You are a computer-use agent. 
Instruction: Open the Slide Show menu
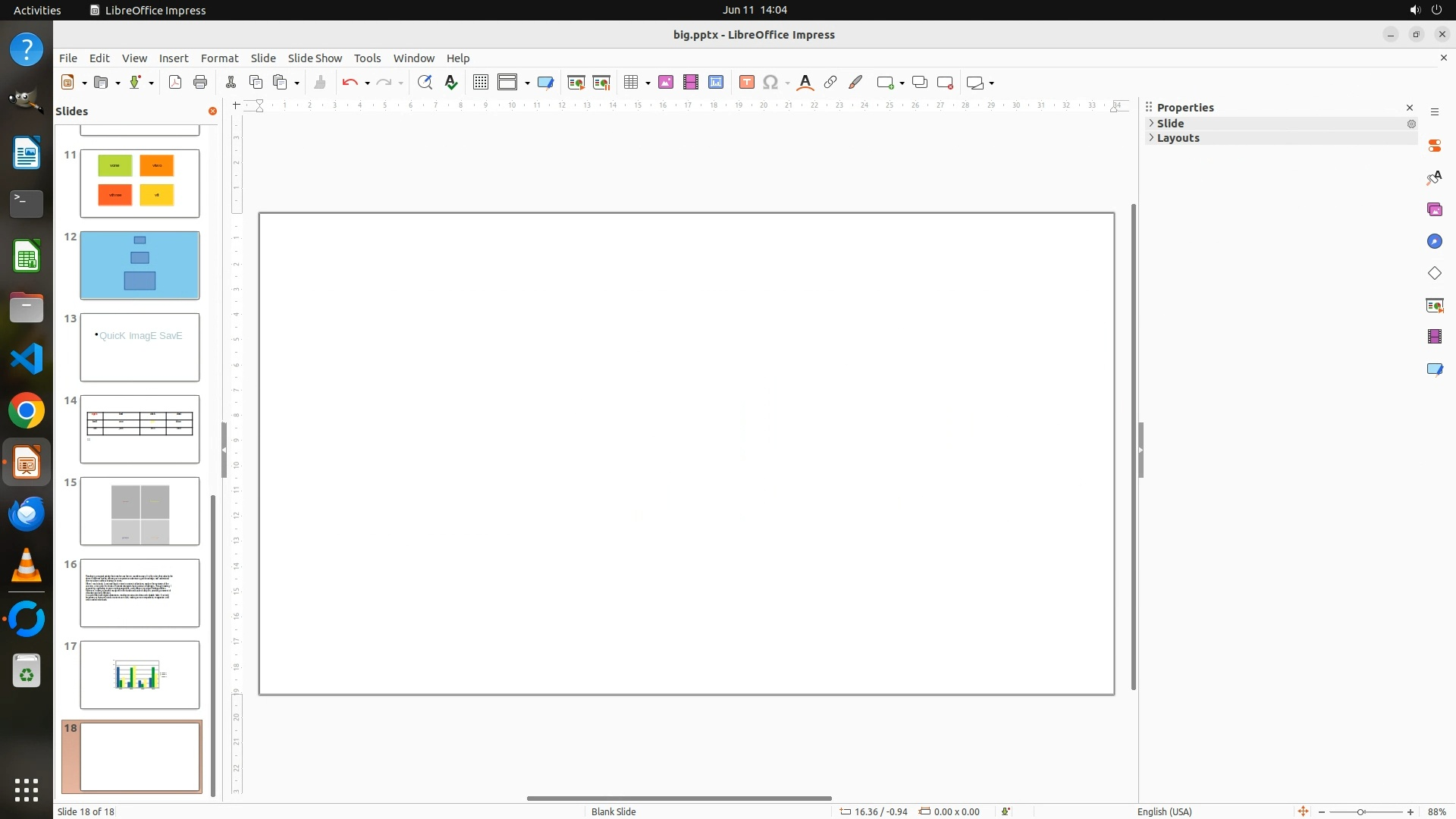[x=315, y=58]
